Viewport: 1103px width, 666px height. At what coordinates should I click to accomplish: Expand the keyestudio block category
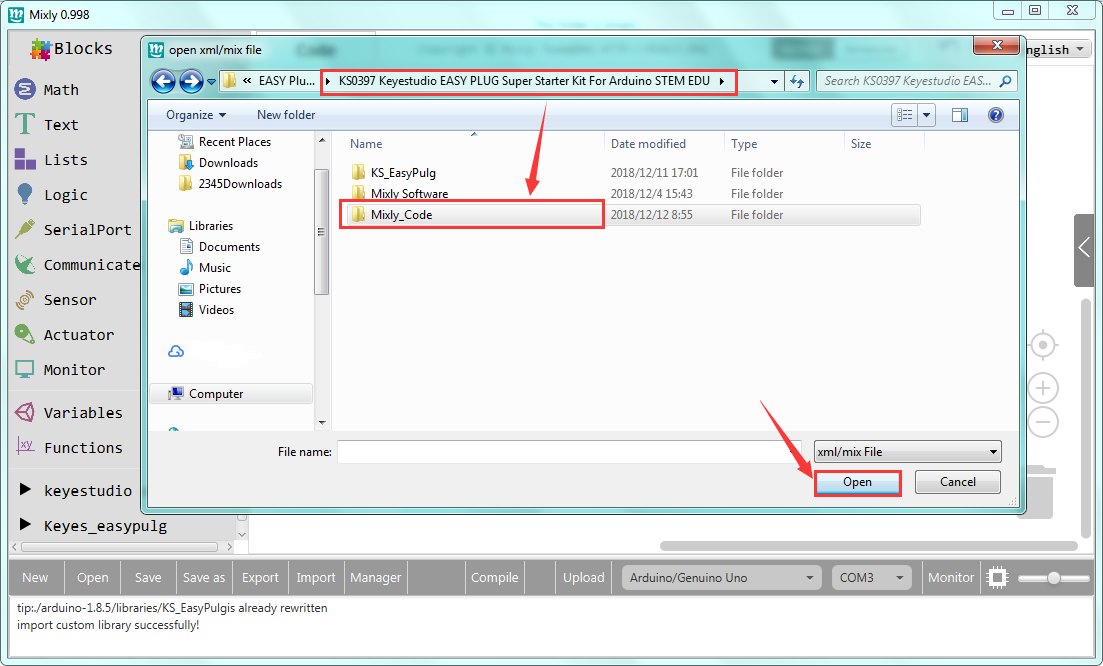point(25,489)
